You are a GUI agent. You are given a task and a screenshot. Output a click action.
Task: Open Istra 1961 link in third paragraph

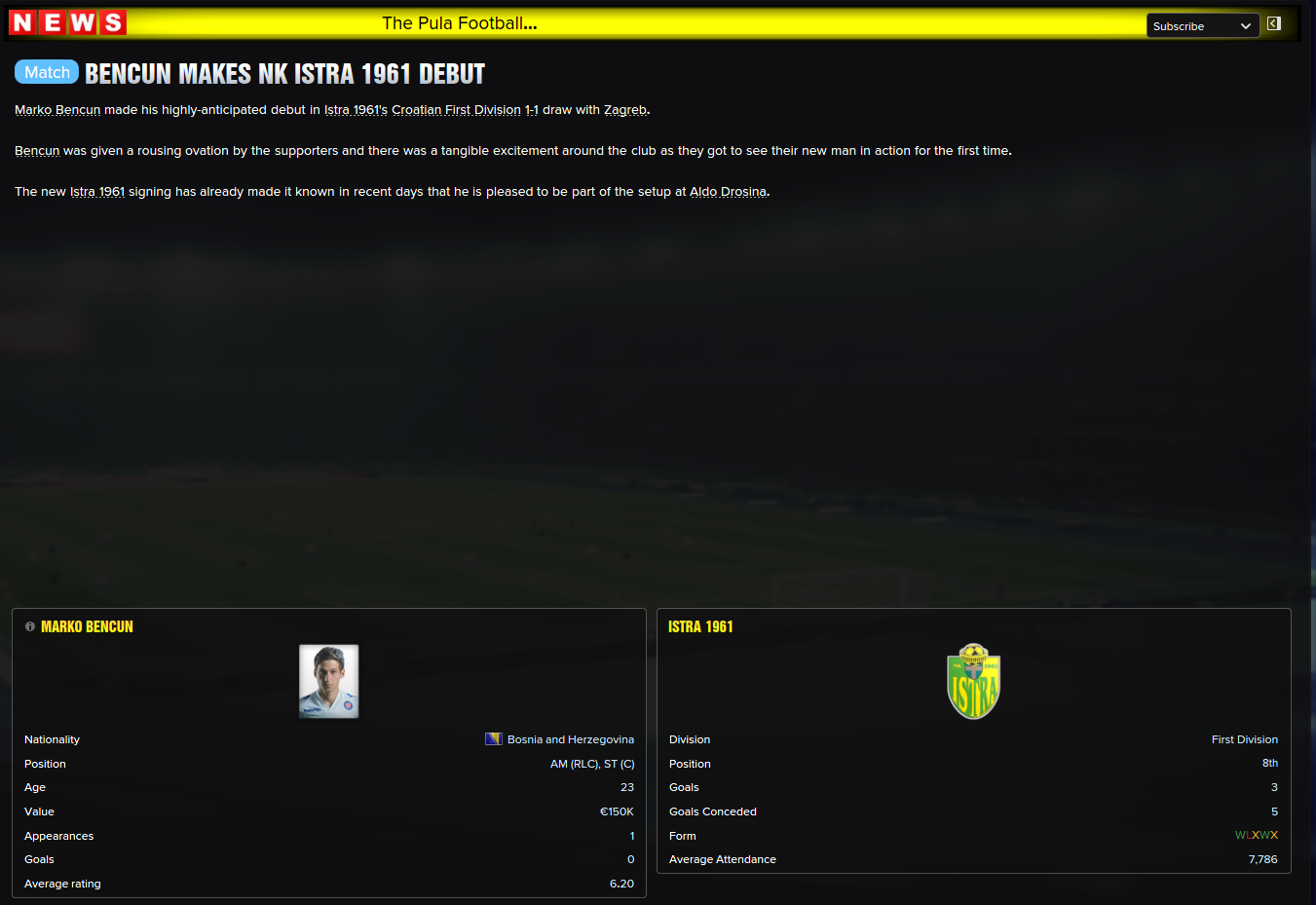click(97, 192)
